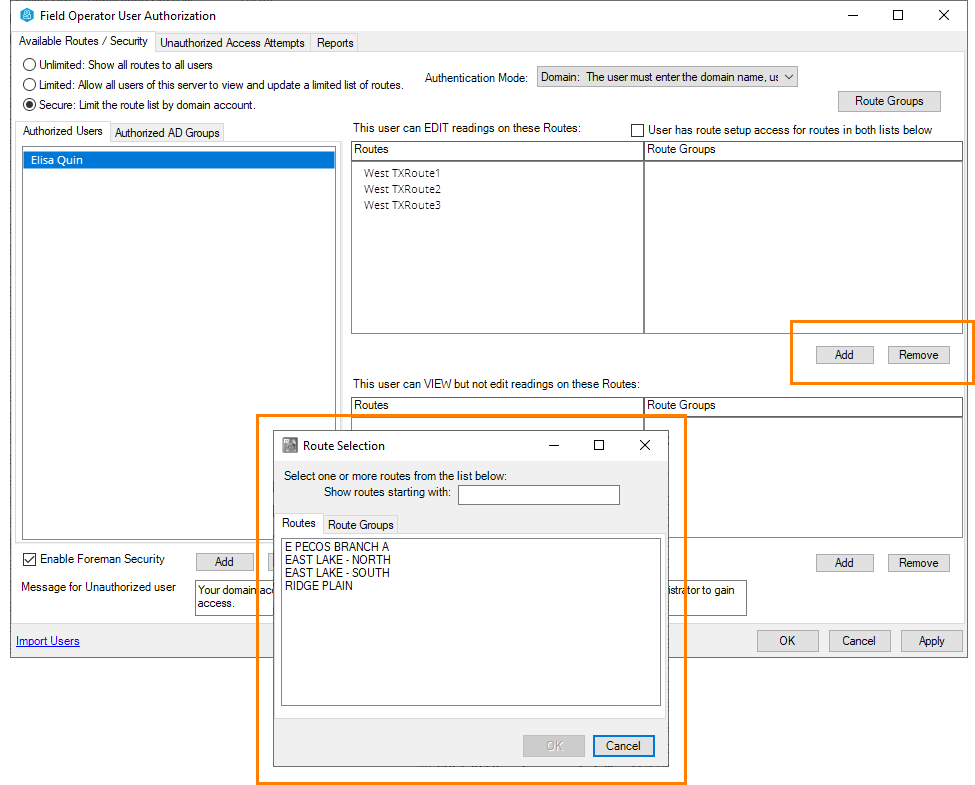Click Cancel in Field Operator window
975x785 pixels.
click(859, 641)
